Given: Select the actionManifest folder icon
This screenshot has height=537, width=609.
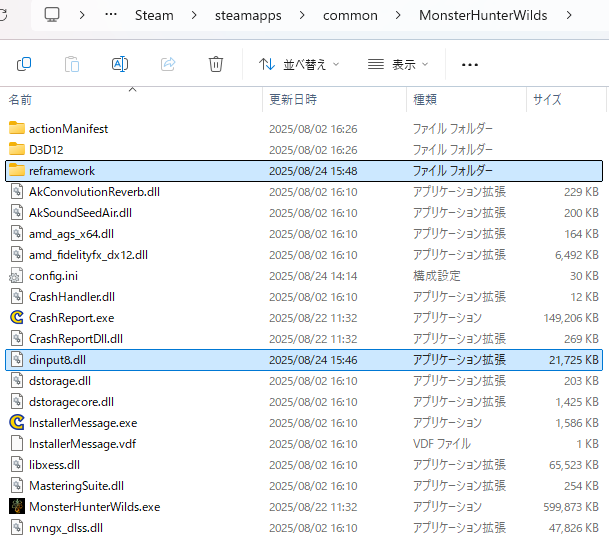Looking at the screenshot, I should coord(17,128).
